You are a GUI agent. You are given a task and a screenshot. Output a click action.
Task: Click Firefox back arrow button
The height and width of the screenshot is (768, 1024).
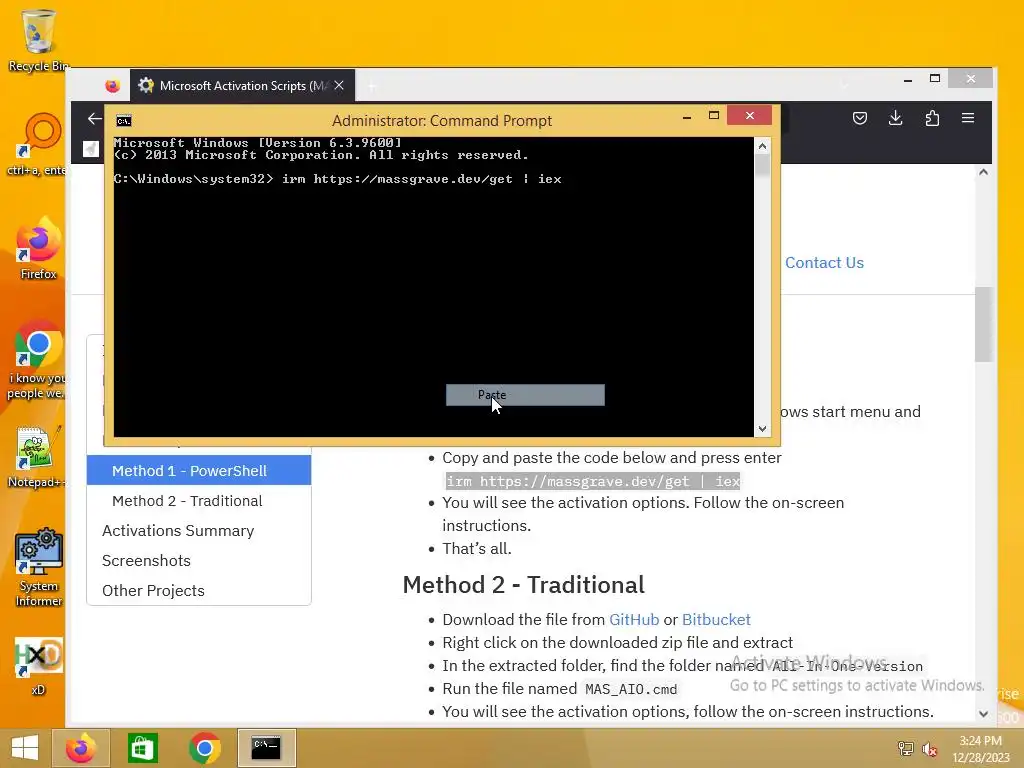click(x=95, y=118)
